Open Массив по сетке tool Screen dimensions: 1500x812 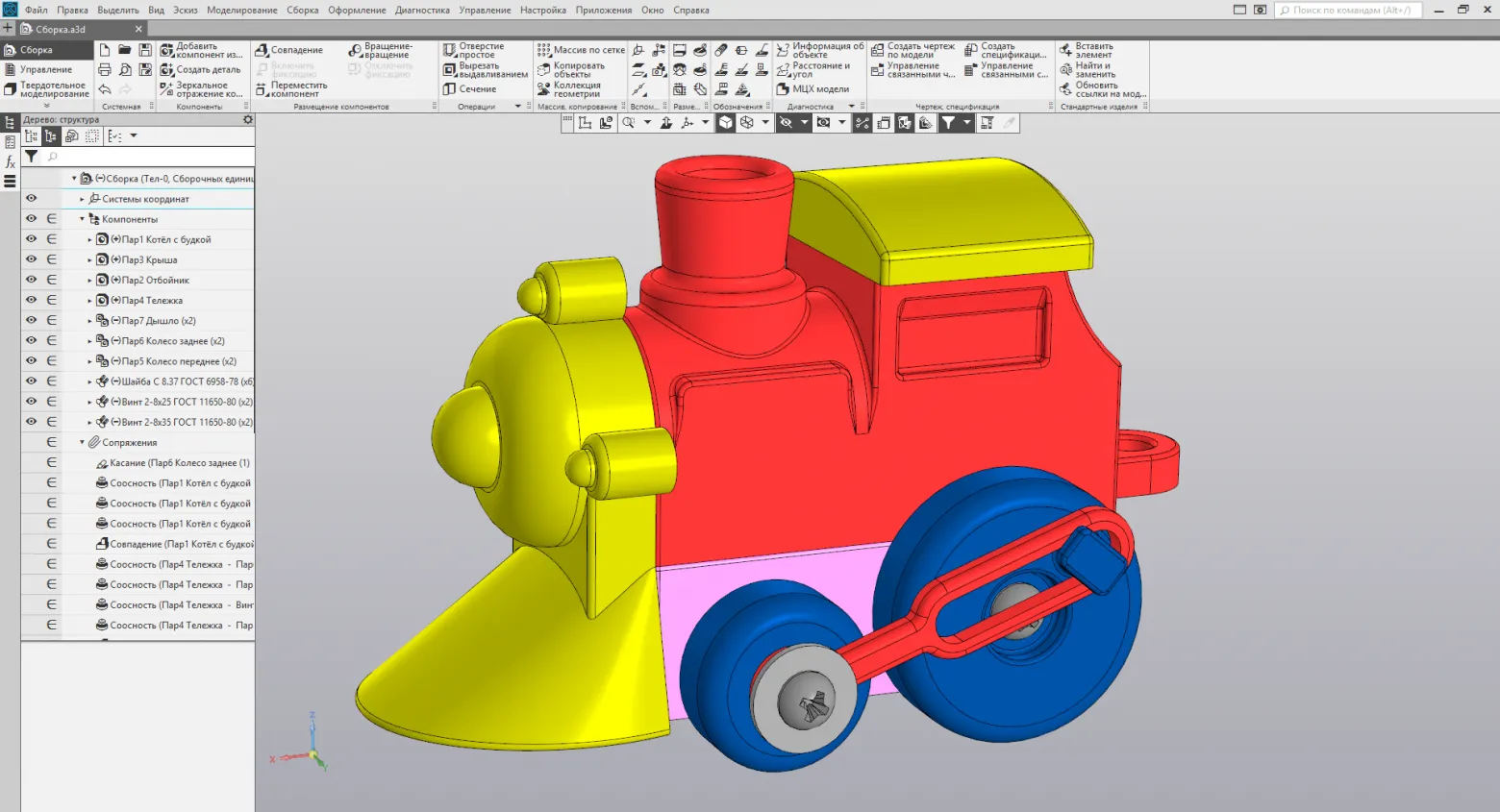(x=581, y=50)
